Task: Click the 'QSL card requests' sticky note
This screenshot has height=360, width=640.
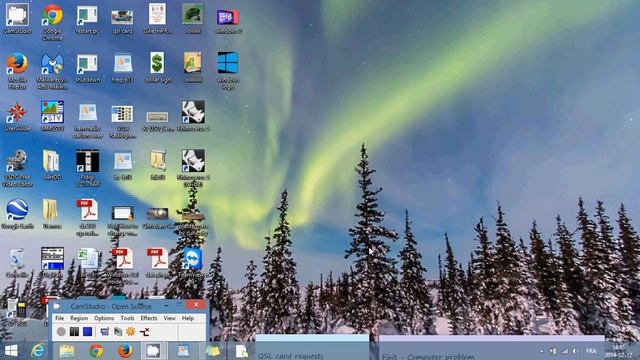Action: [312, 347]
